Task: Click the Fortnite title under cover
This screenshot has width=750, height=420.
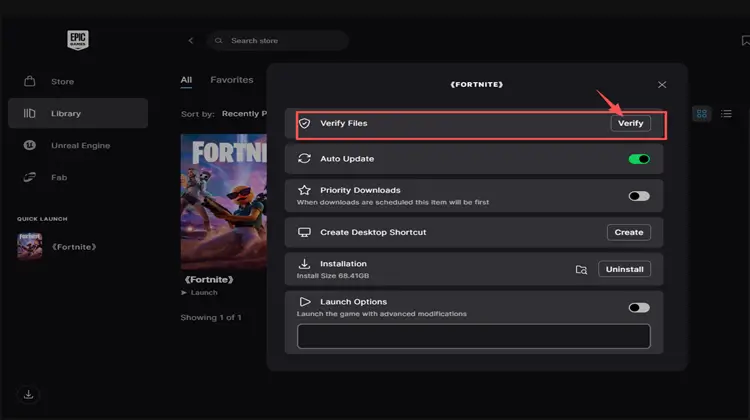Action: point(209,279)
